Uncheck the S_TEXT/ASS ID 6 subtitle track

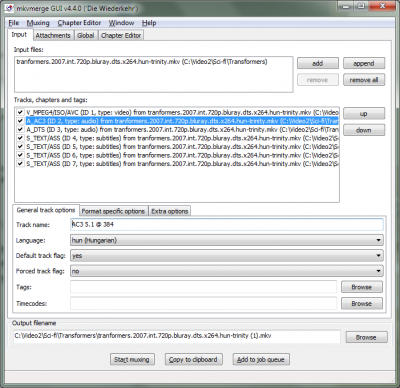click(x=20, y=155)
